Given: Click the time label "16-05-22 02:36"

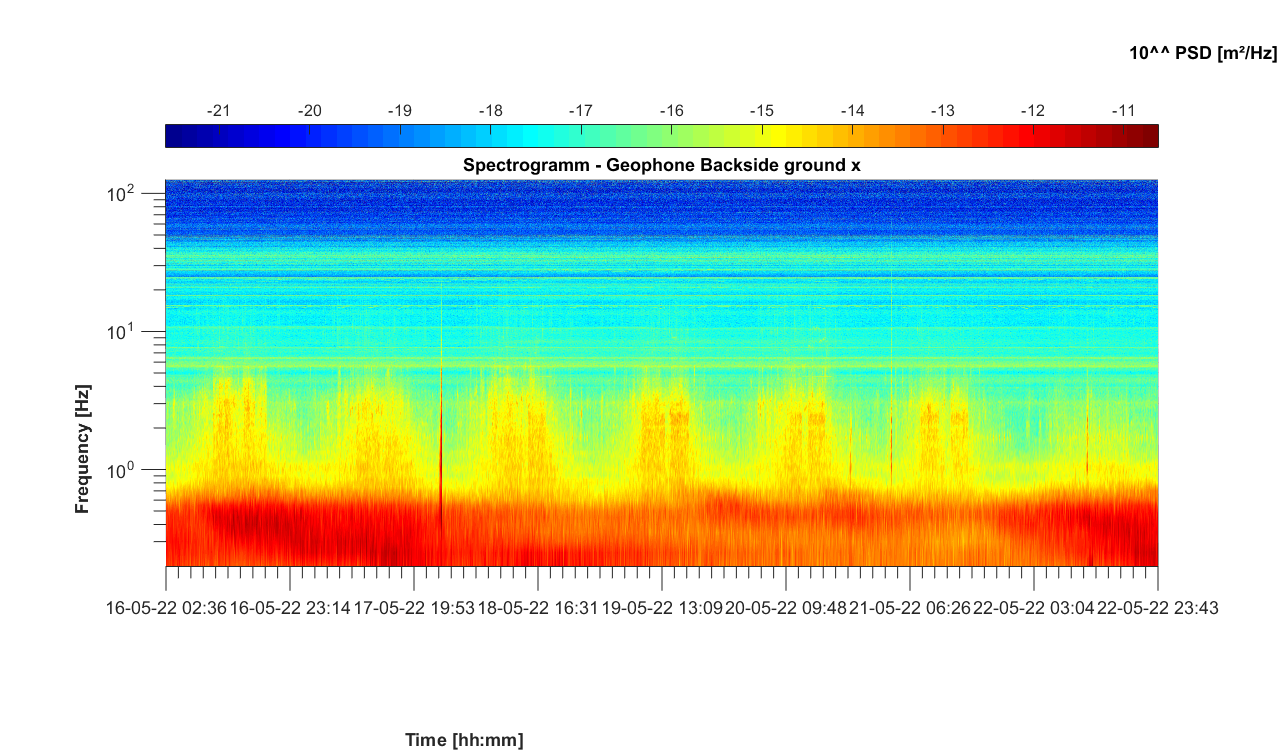Looking at the screenshot, I should pyautogui.click(x=167, y=606).
